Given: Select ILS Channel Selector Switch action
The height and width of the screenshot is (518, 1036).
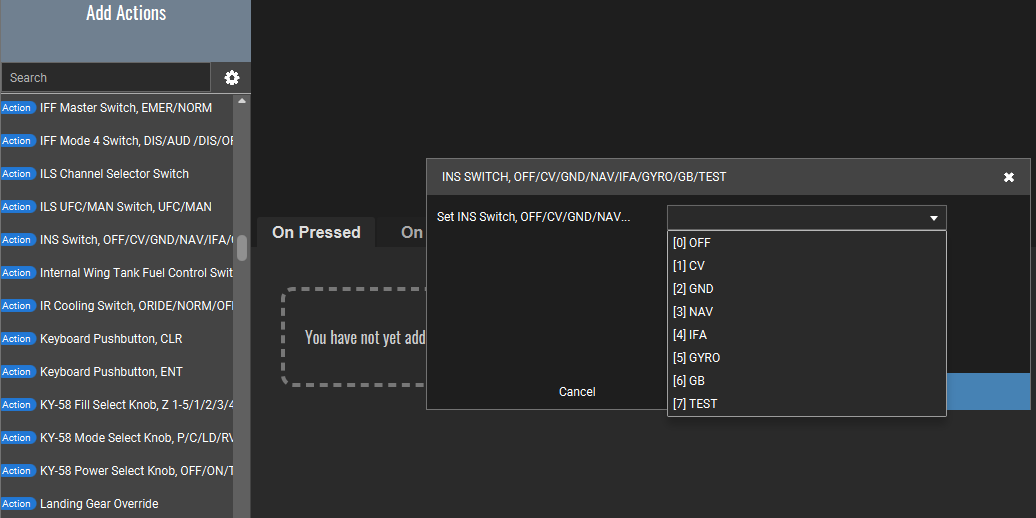Looking at the screenshot, I should [114, 174].
